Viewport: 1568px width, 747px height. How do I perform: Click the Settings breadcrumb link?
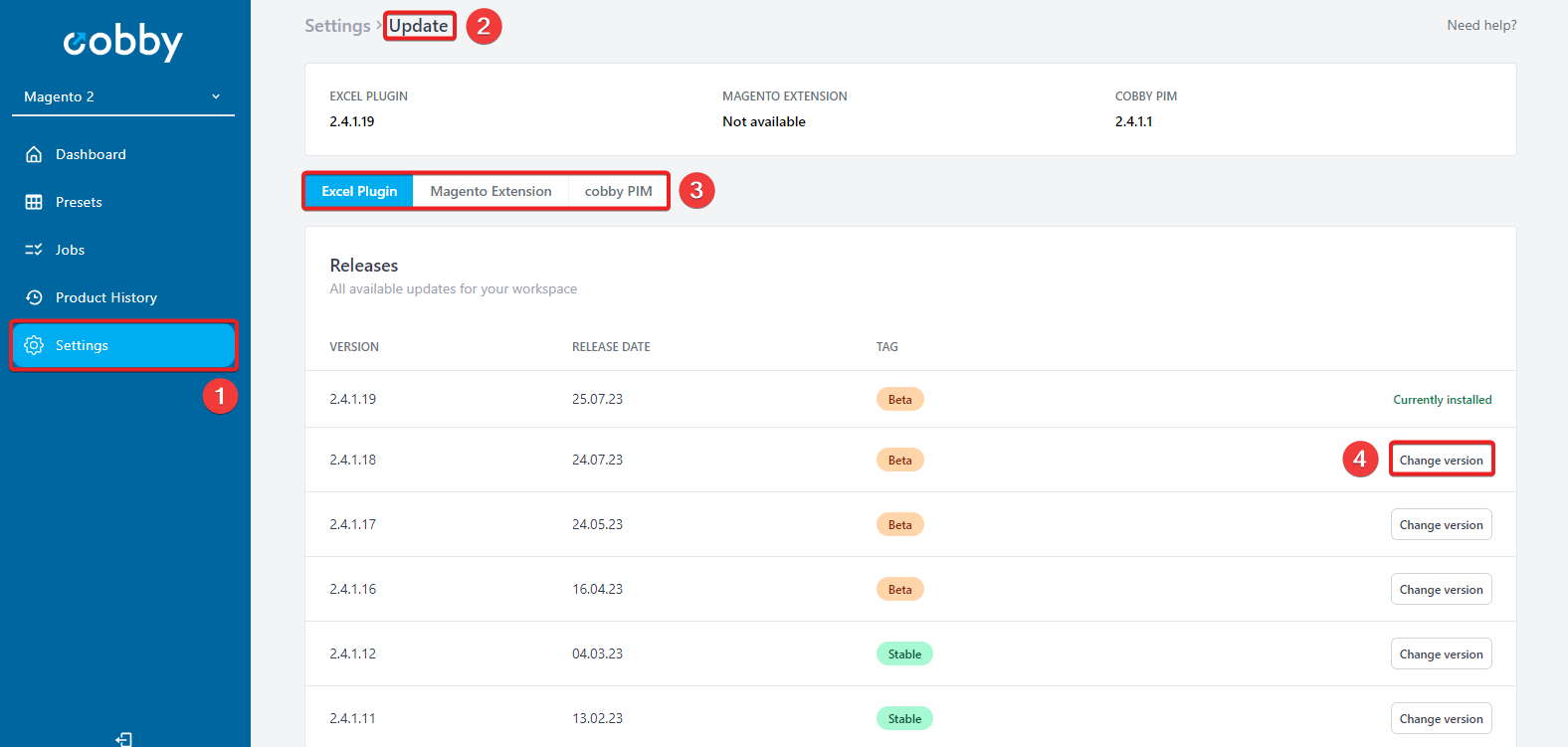(x=337, y=26)
